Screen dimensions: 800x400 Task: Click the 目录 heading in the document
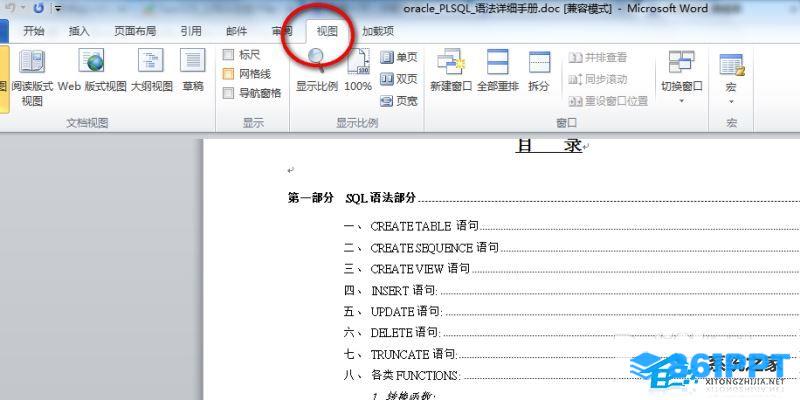(548, 145)
